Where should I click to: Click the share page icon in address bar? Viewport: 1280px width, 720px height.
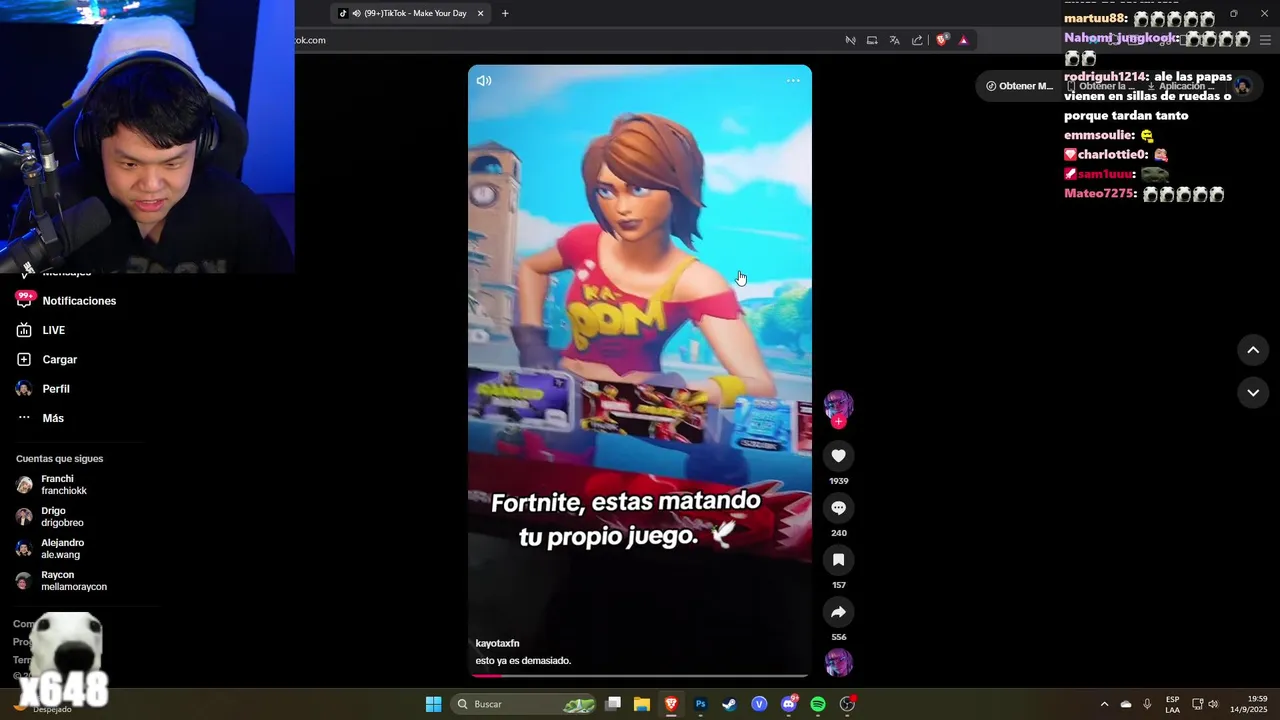917,40
